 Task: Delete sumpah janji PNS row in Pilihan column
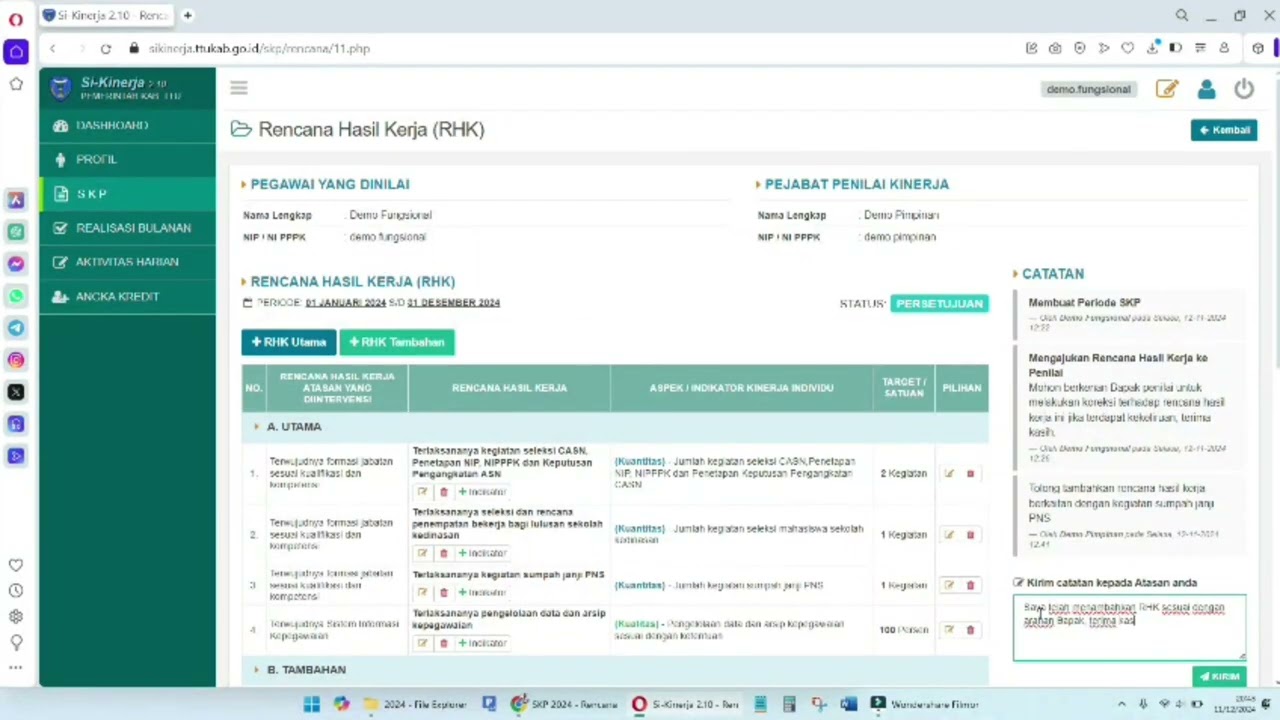tap(970, 585)
